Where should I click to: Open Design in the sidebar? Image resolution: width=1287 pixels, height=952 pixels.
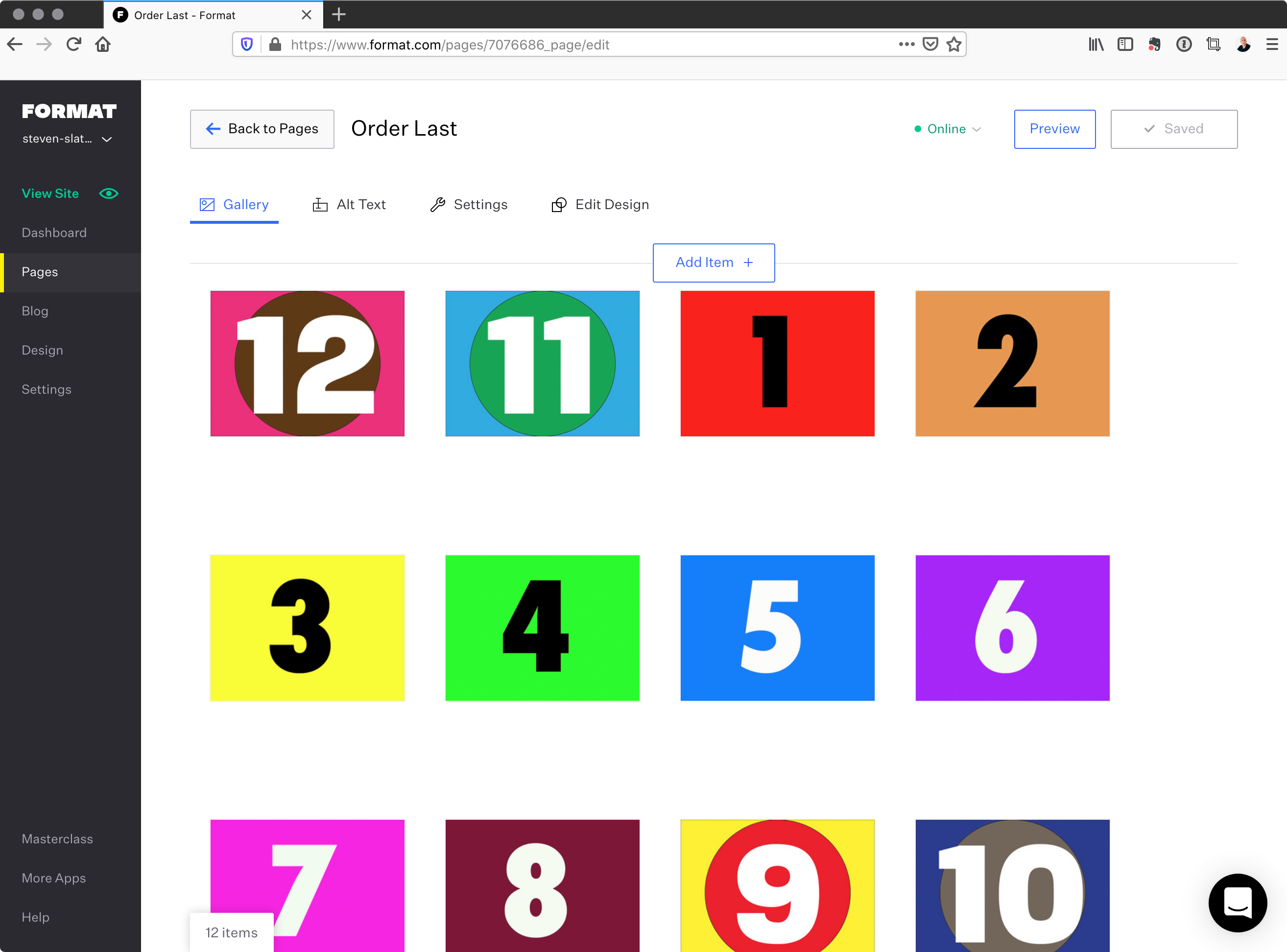point(43,350)
